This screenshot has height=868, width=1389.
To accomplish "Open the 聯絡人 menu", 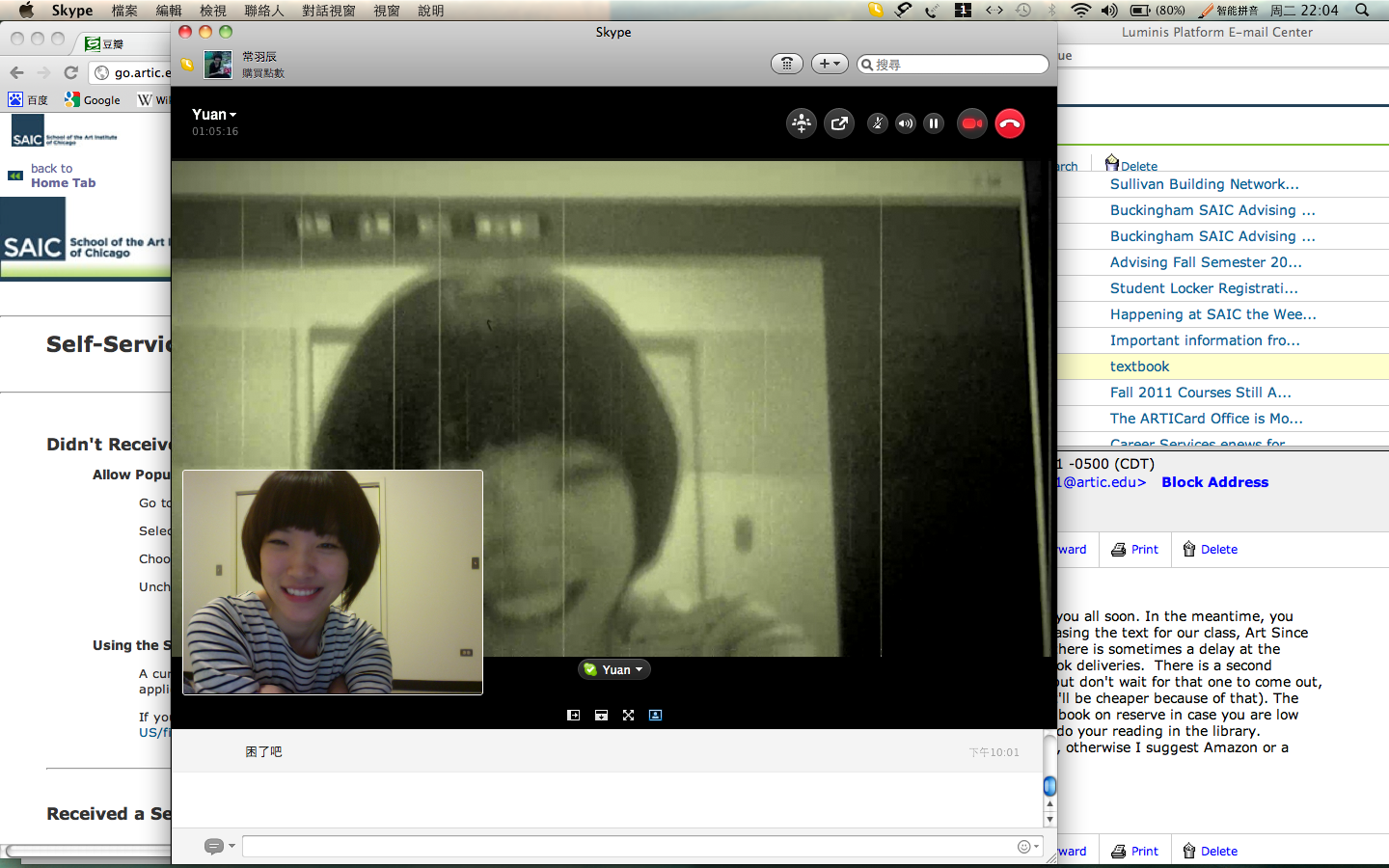I will 264,11.
